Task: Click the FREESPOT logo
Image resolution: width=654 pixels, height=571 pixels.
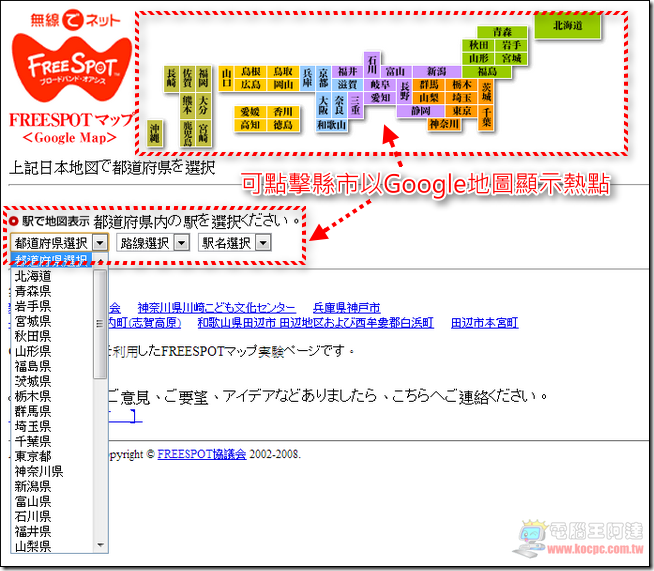Action: coord(72,68)
